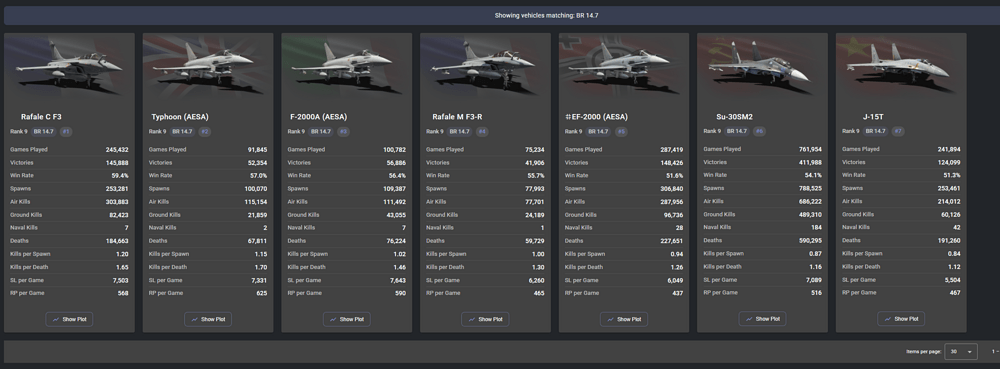Click Rafale C F3 deaths value 184,663

(117, 242)
